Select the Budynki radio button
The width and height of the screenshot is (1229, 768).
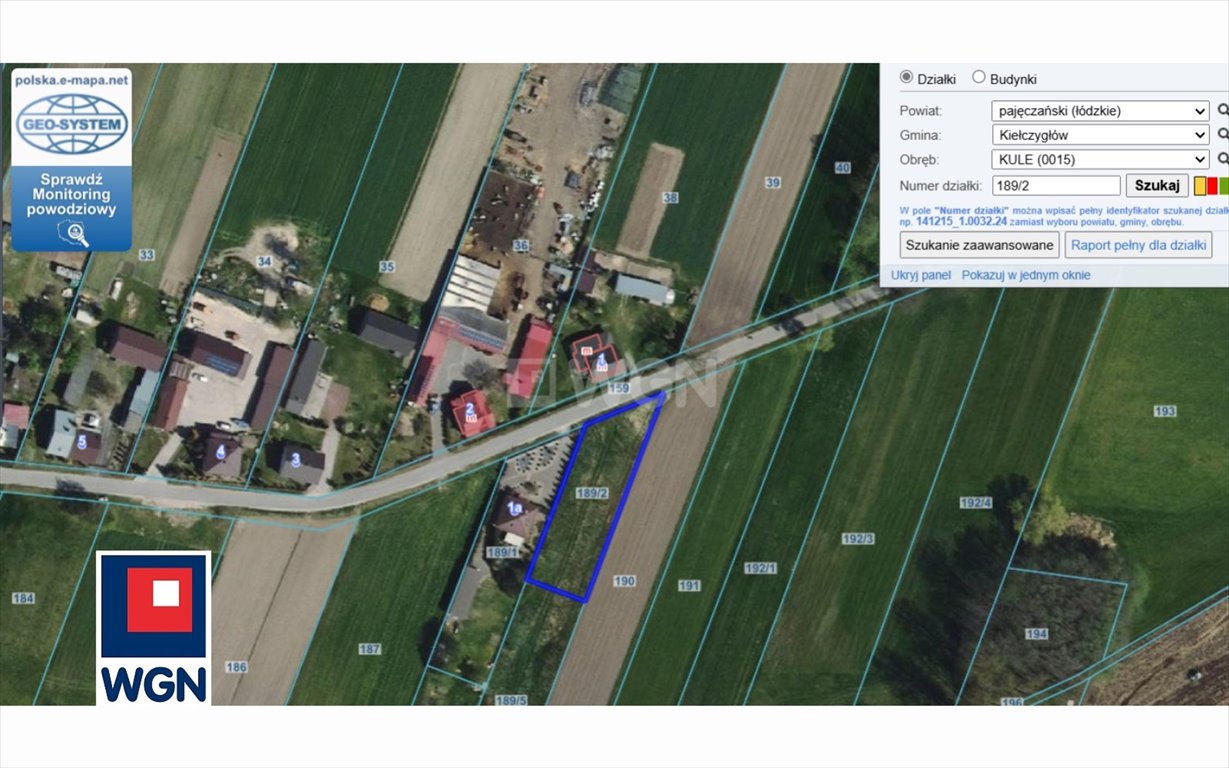[x=979, y=77]
